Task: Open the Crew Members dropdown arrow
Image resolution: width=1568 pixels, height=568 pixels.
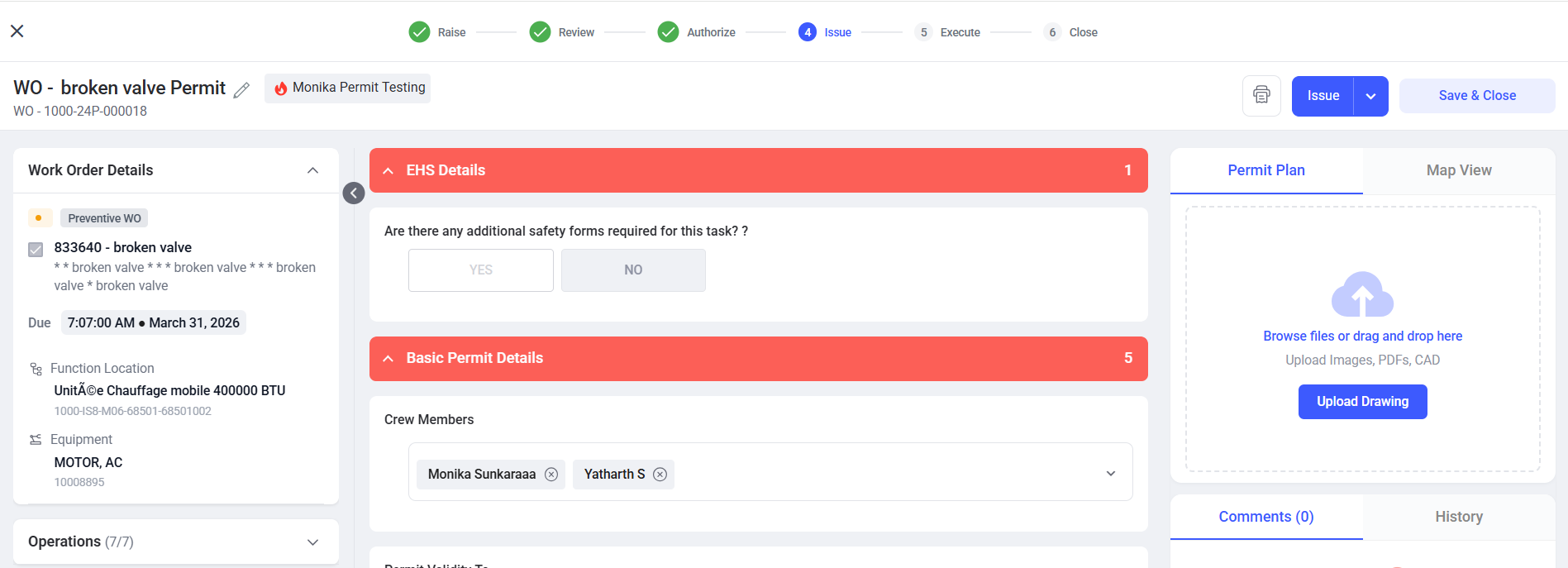Action: [x=1111, y=474]
